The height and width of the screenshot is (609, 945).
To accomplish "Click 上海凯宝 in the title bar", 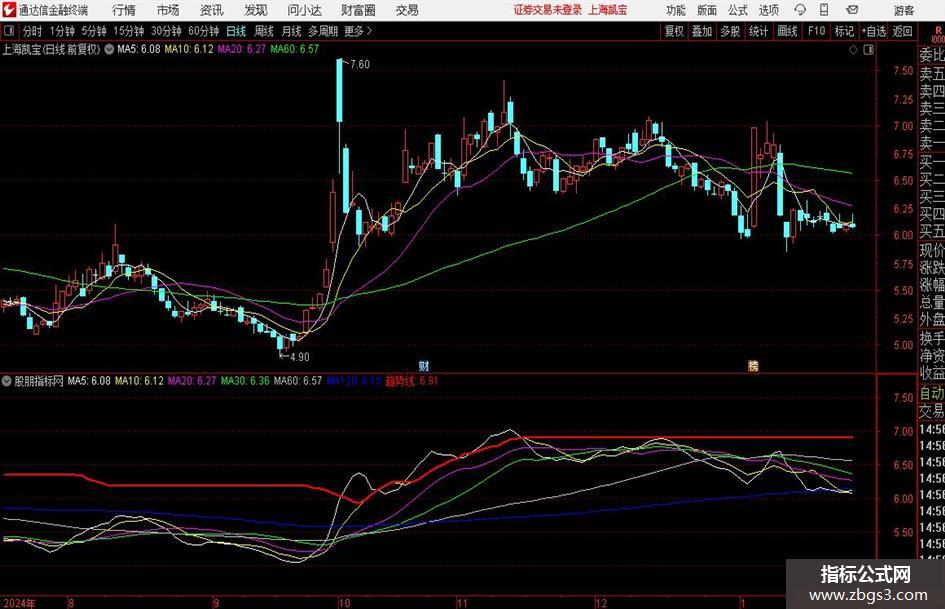I will pos(608,10).
